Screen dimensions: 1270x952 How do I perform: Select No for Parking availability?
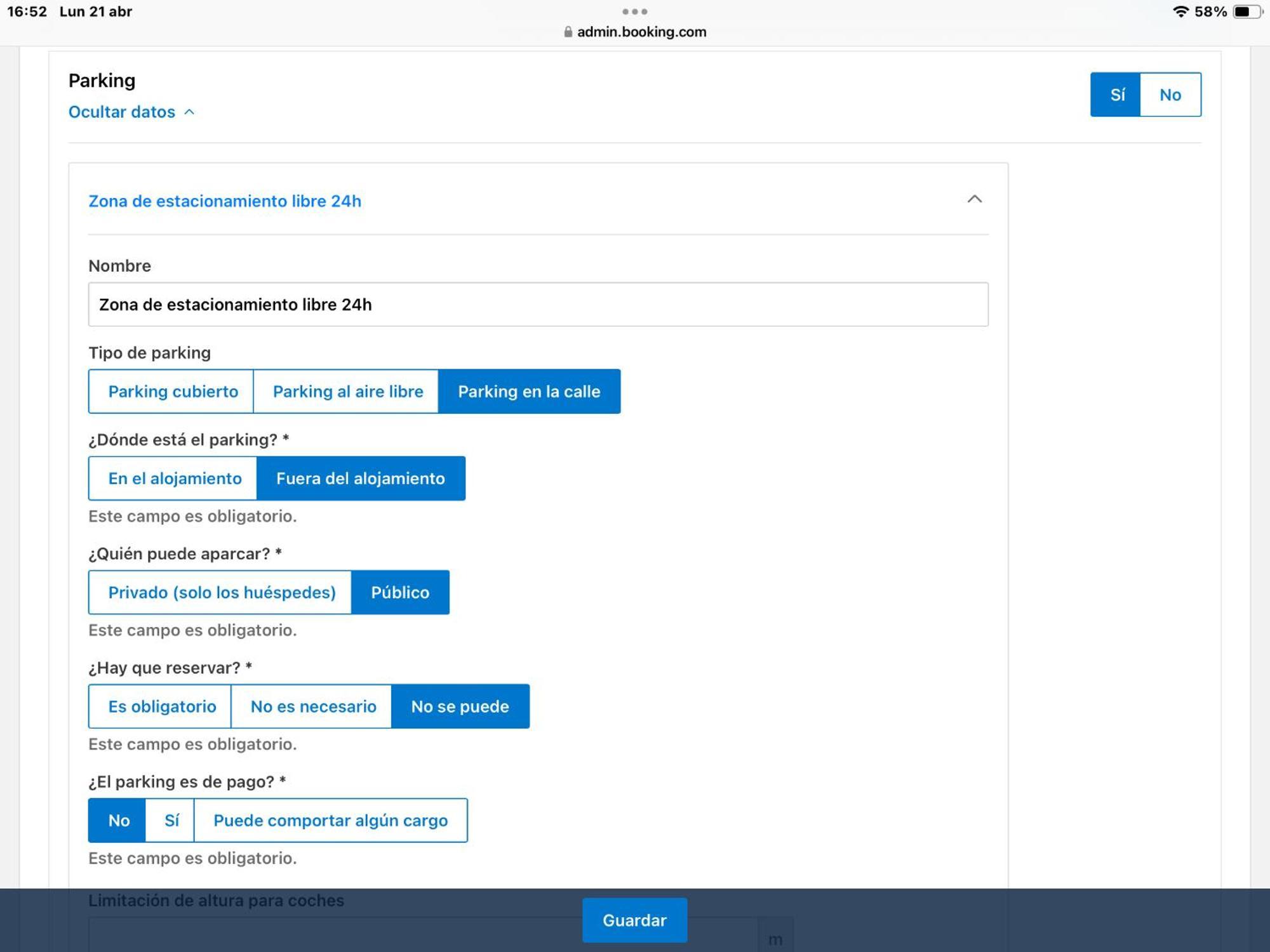[x=1170, y=95]
